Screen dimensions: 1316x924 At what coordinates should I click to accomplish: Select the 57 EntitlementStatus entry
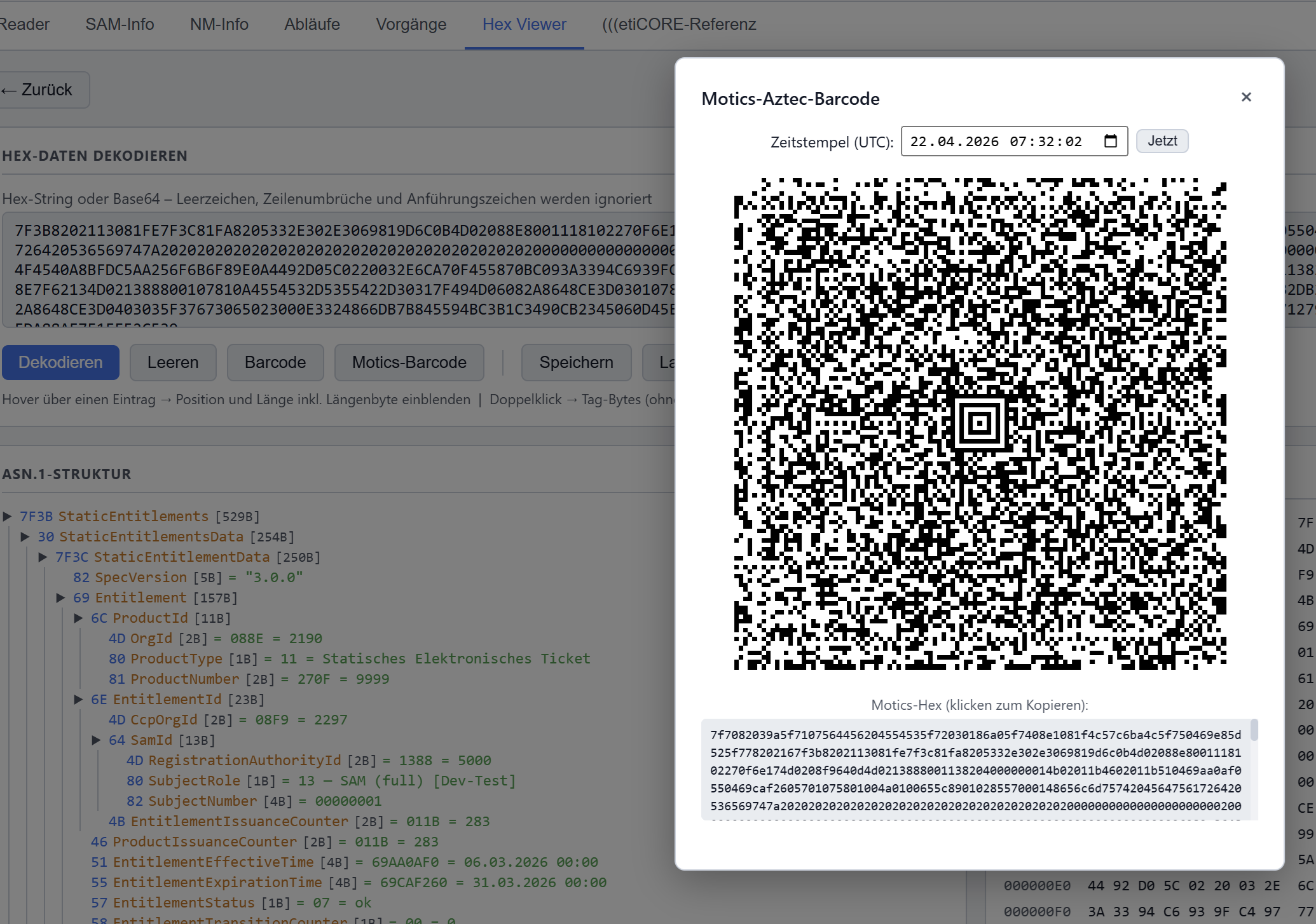[231, 902]
